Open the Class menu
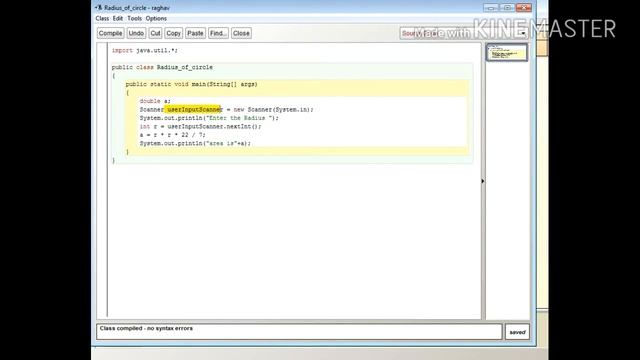 coord(102,18)
